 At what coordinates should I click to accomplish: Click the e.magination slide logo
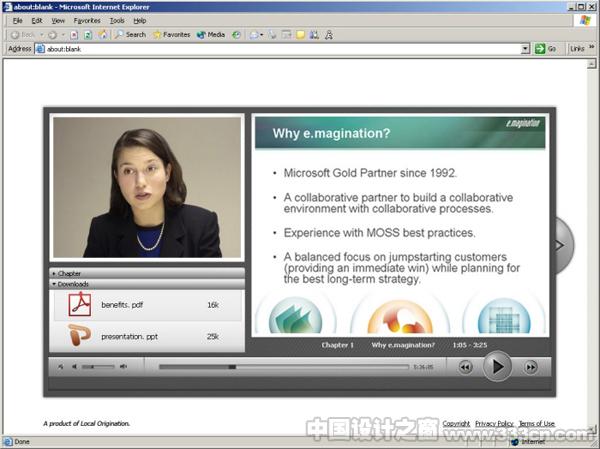point(523,123)
